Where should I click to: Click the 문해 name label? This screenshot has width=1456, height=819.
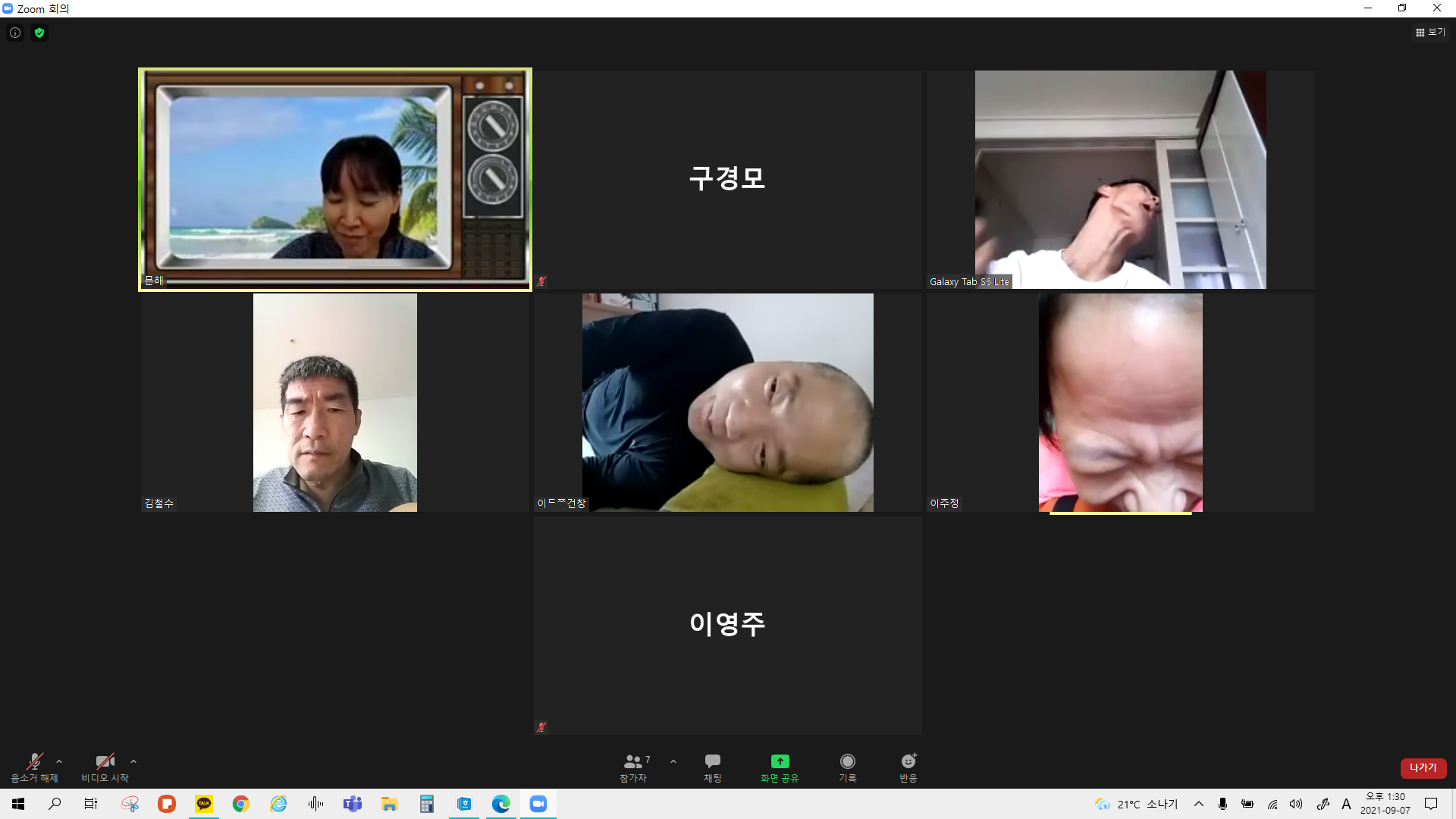(154, 281)
